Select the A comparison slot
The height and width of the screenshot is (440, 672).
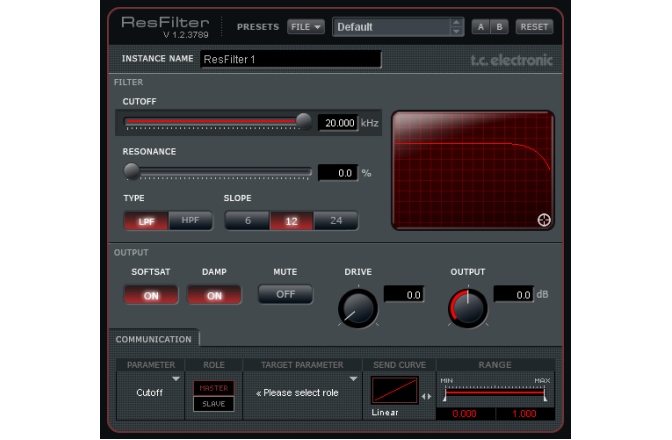481,27
